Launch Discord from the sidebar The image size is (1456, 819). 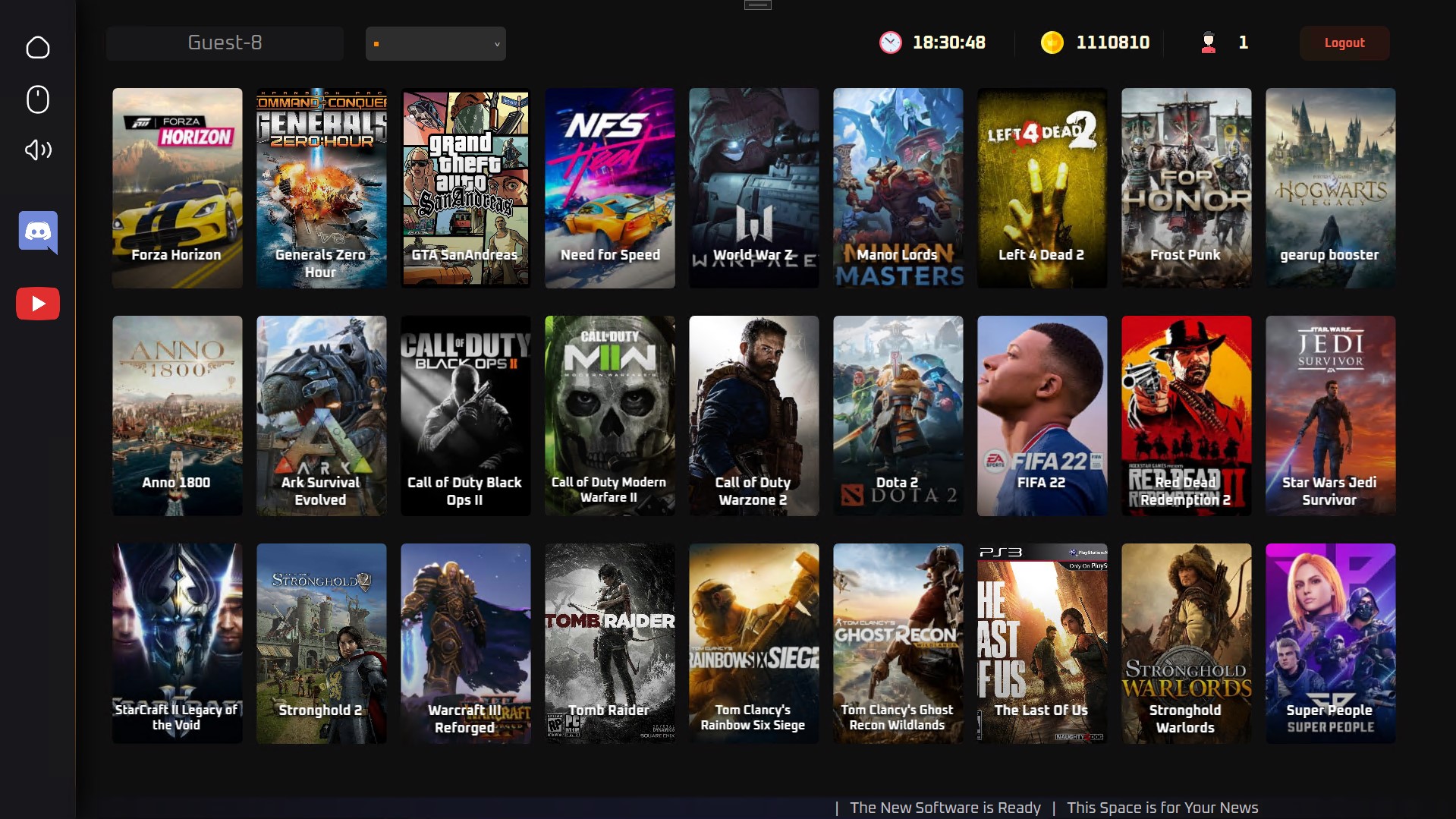38,232
